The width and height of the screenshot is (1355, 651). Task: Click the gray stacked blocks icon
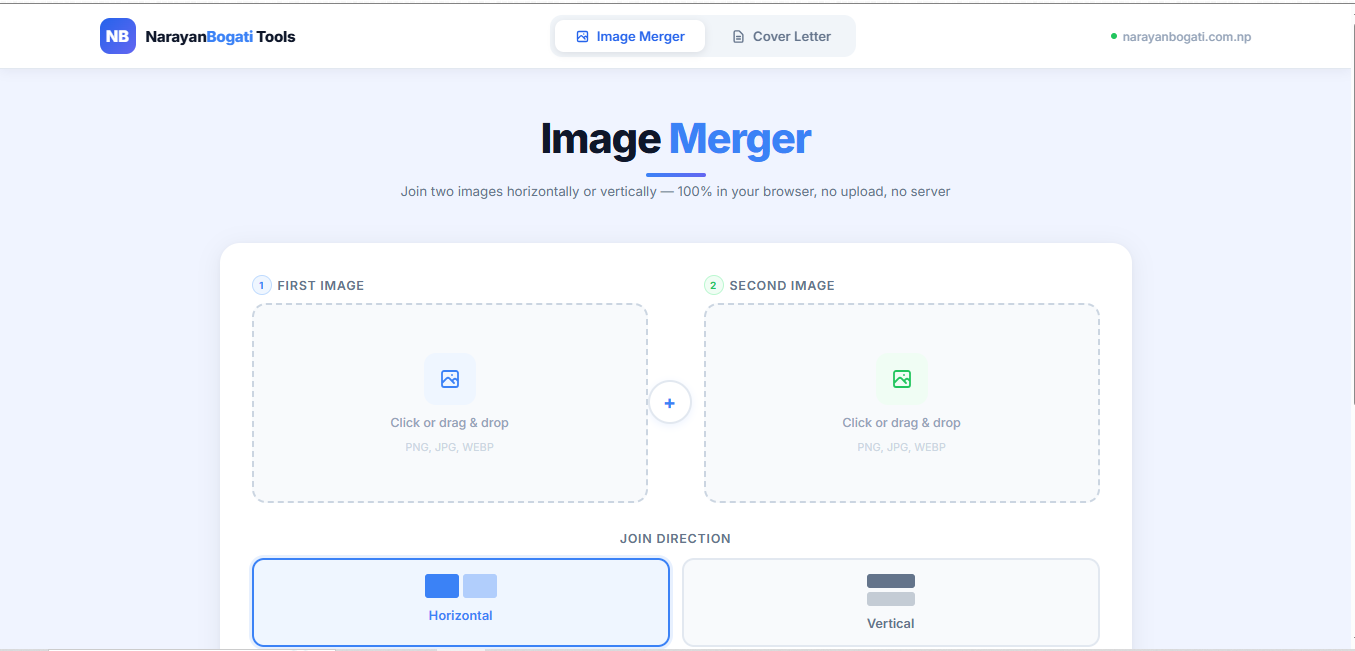[x=890, y=590]
